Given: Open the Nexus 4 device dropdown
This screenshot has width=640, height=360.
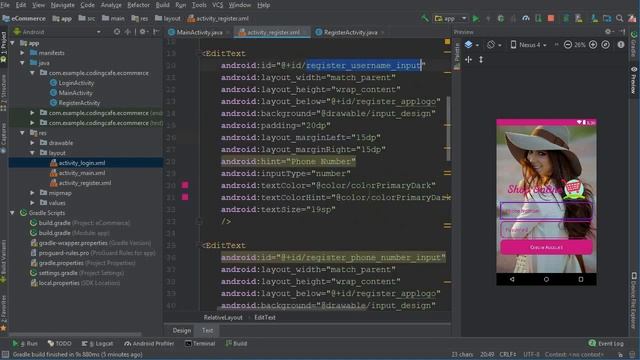Looking at the screenshot, I should (x=528, y=45).
